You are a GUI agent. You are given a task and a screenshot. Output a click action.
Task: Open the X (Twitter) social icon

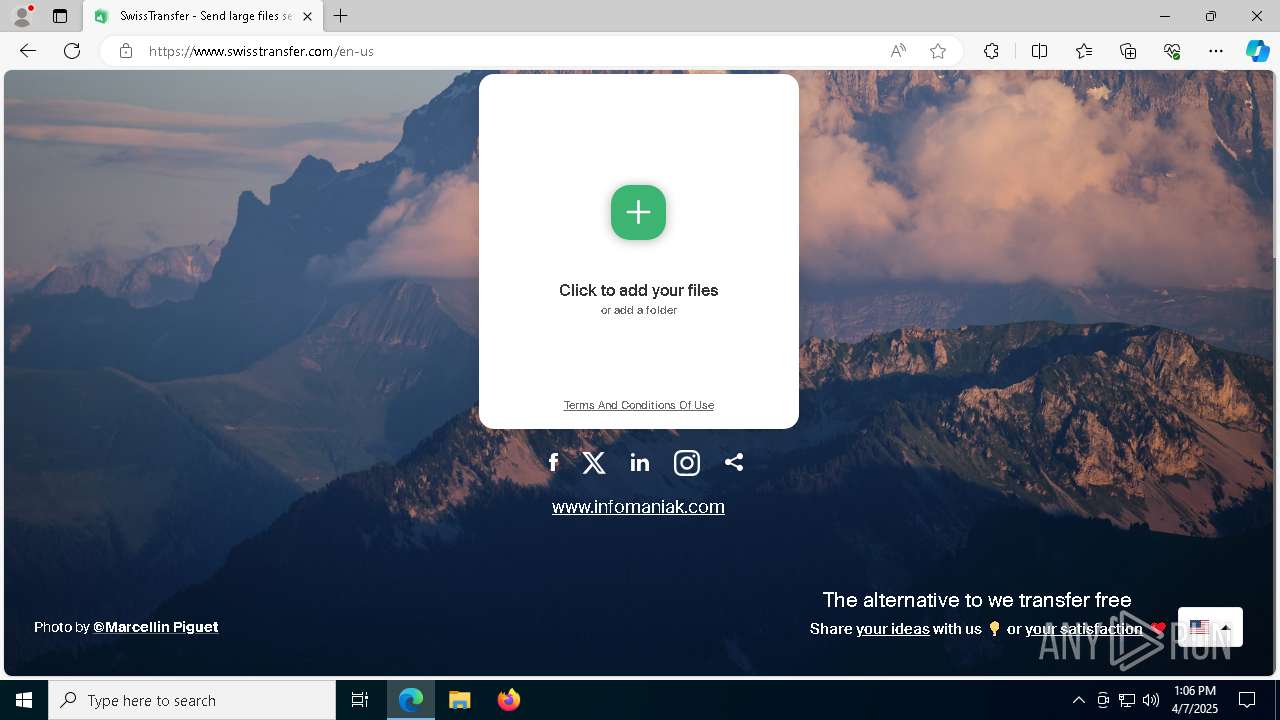(594, 462)
